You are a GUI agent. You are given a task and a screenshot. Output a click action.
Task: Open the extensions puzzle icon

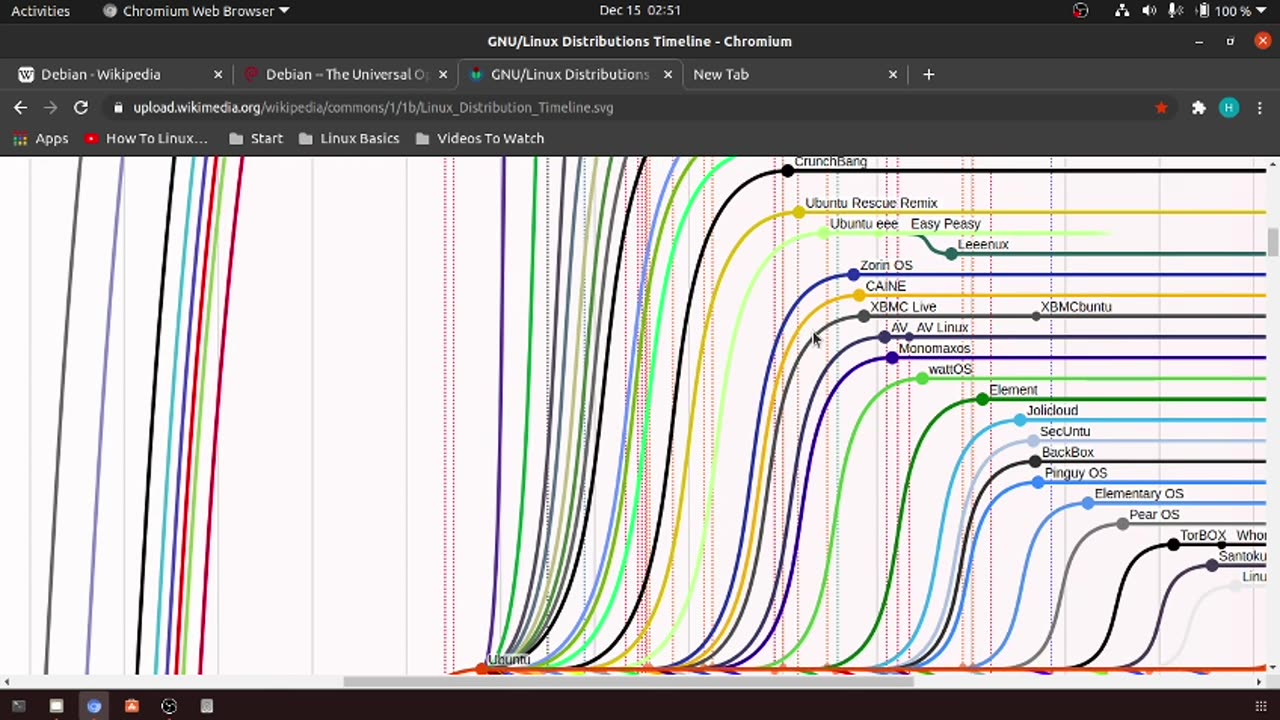click(x=1198, y=107)
